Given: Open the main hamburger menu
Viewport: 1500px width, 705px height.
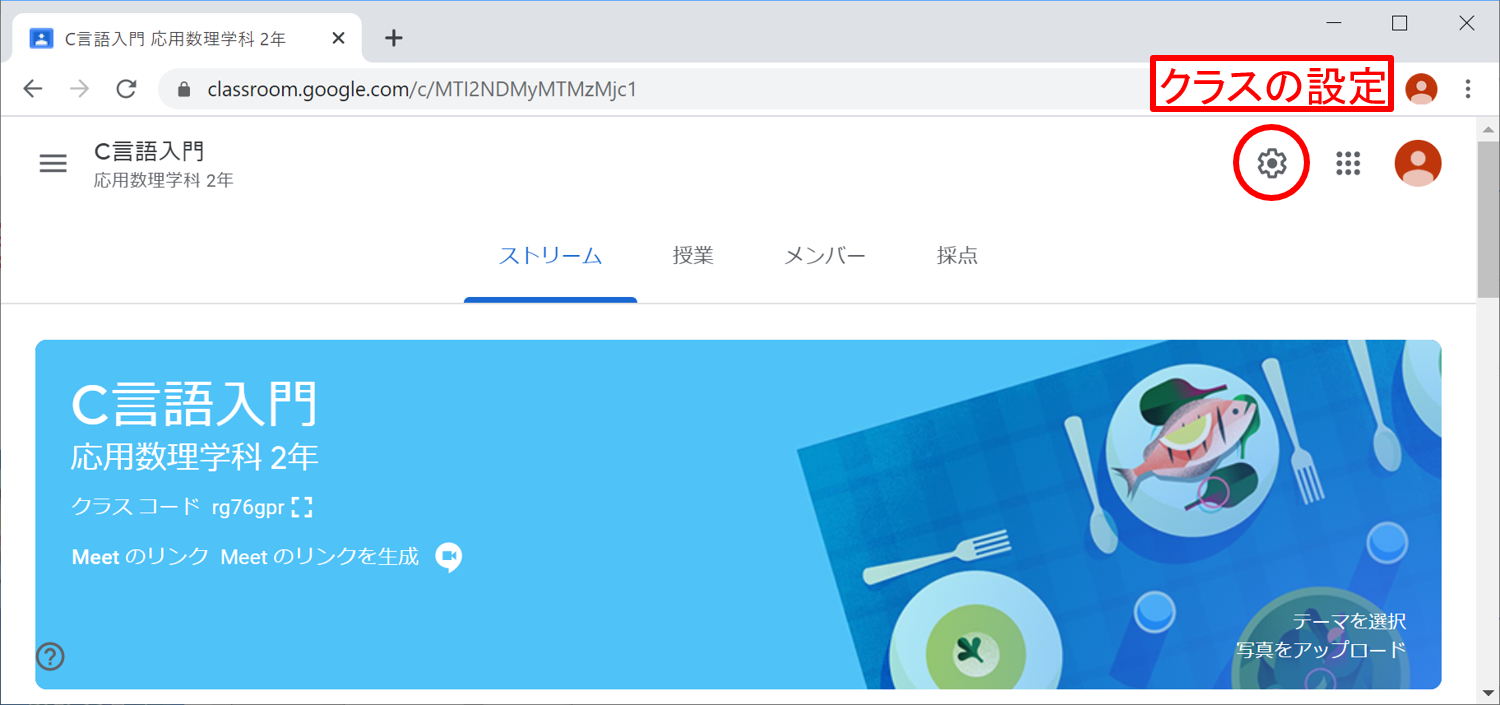Looking at the screenshot, I should [x=53, y=163].
